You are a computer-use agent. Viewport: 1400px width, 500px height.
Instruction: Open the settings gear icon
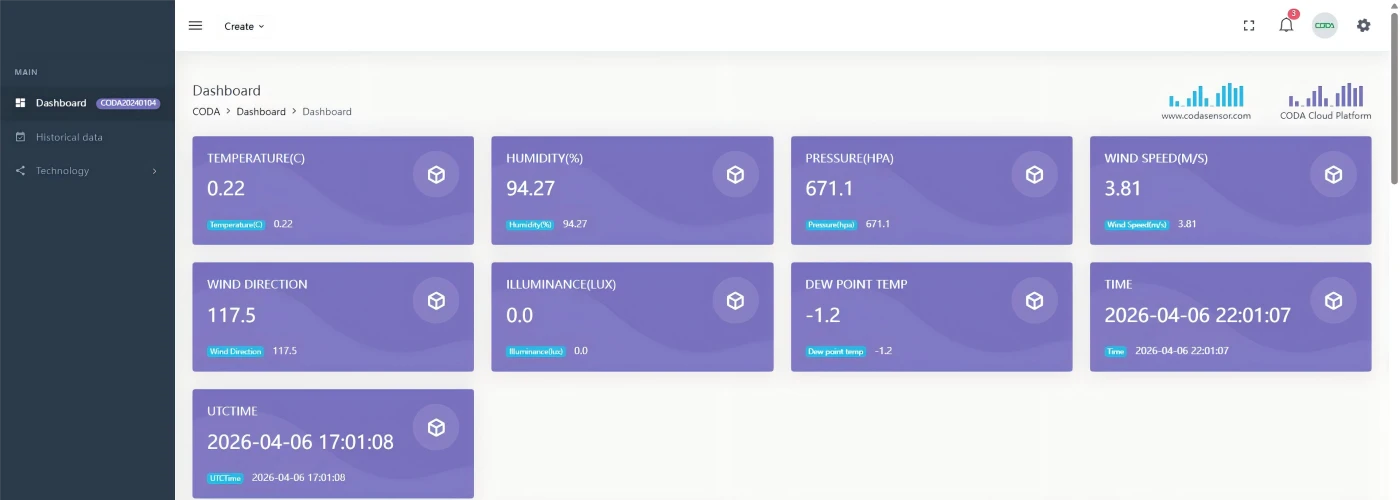tap(1363, 26)
